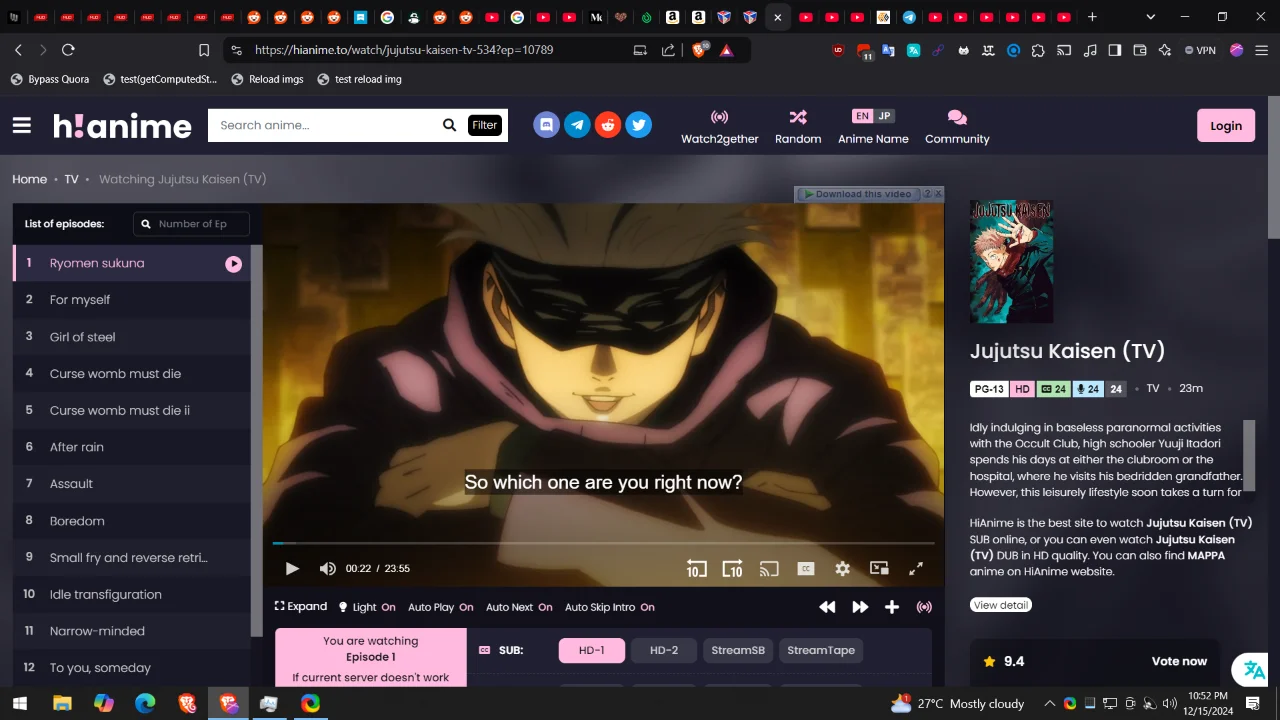The width and height of the screenshot is (1280, 720).
Task: Open the Reddit social link
Action: (x=608, y=125)
